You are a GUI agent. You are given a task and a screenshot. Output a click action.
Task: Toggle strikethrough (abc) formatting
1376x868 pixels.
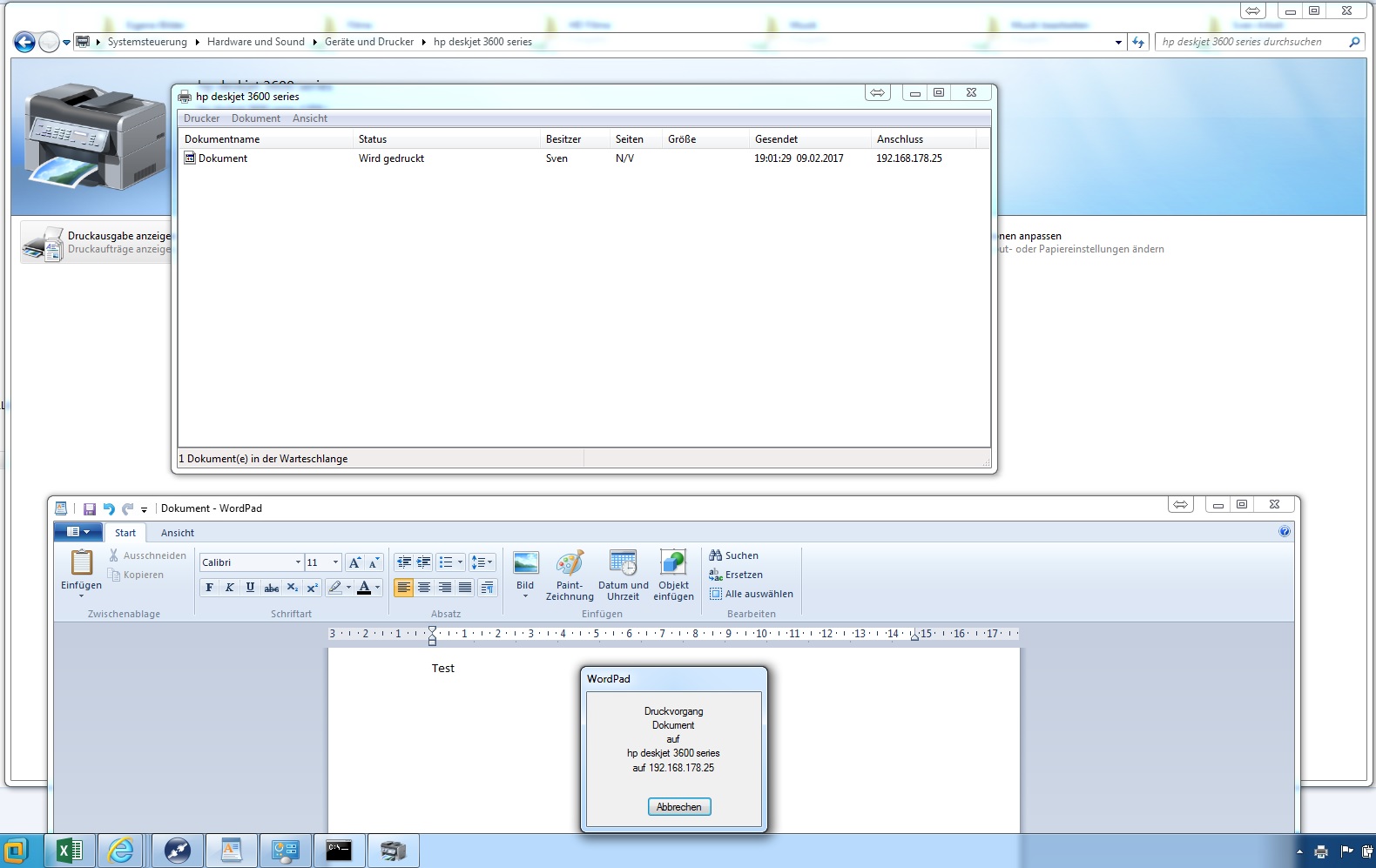(272, 588)
